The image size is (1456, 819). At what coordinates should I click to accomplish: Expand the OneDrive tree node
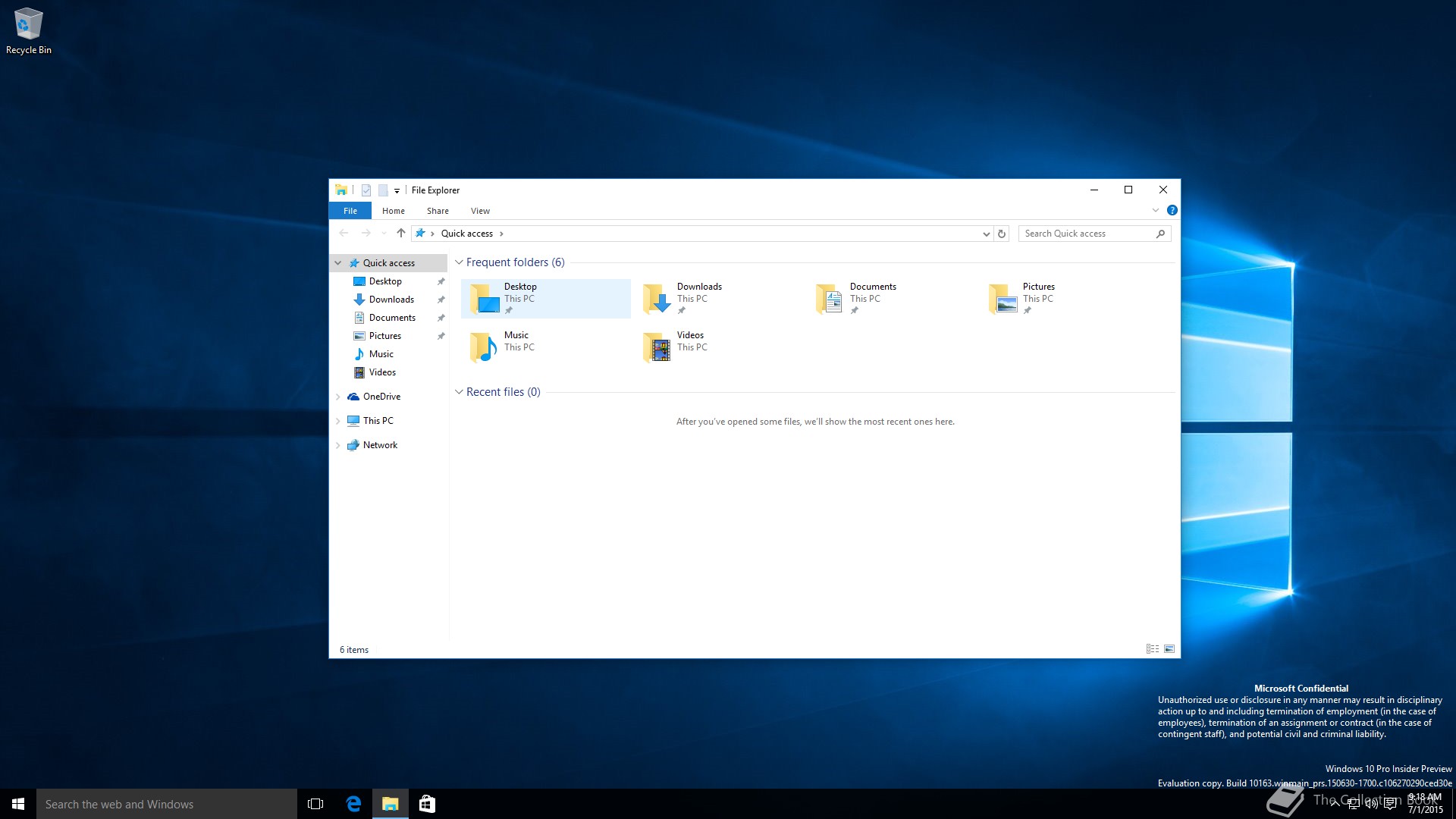coord(338,397)
